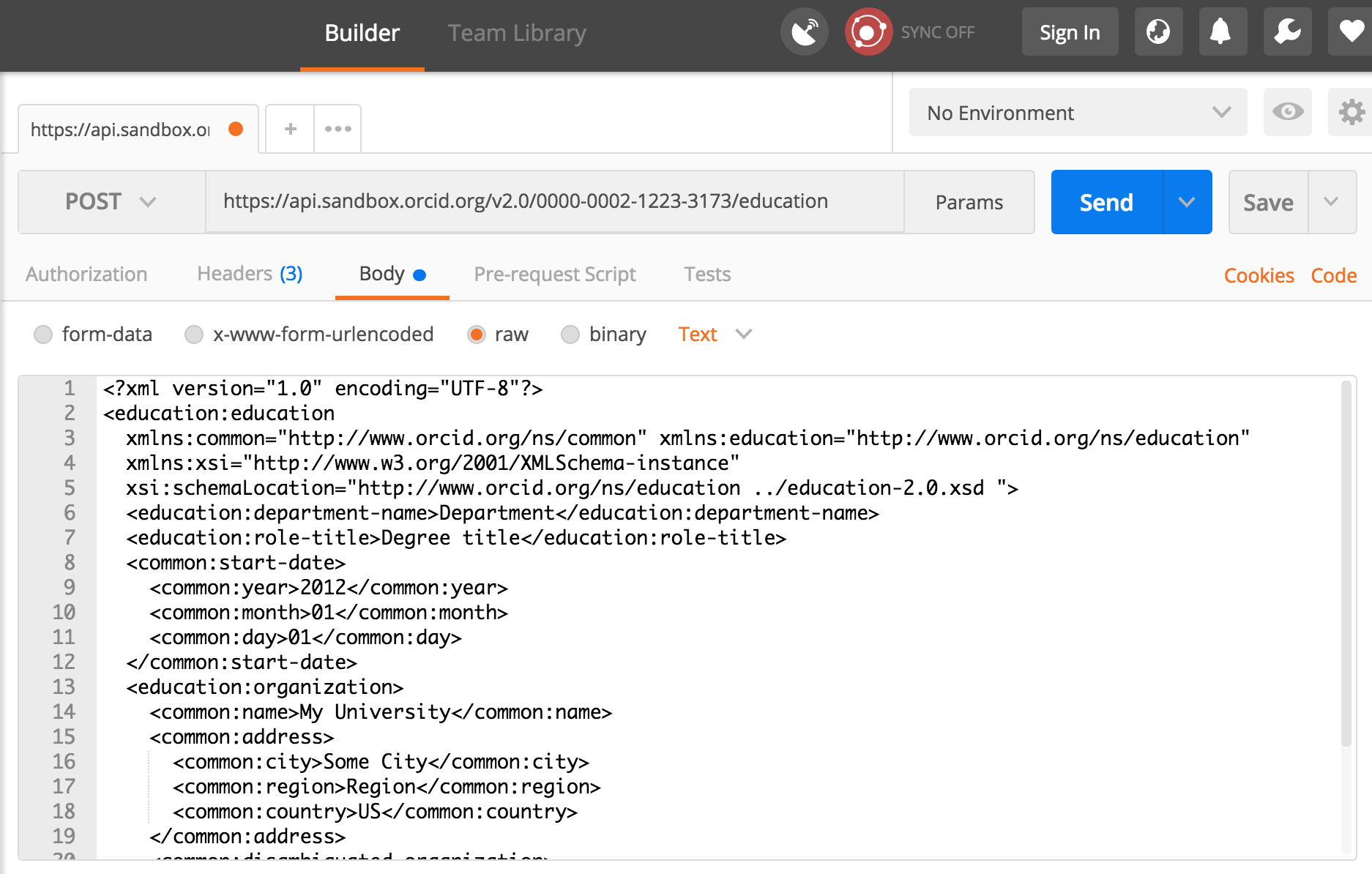Open the Body tab

tap(392, 274)
